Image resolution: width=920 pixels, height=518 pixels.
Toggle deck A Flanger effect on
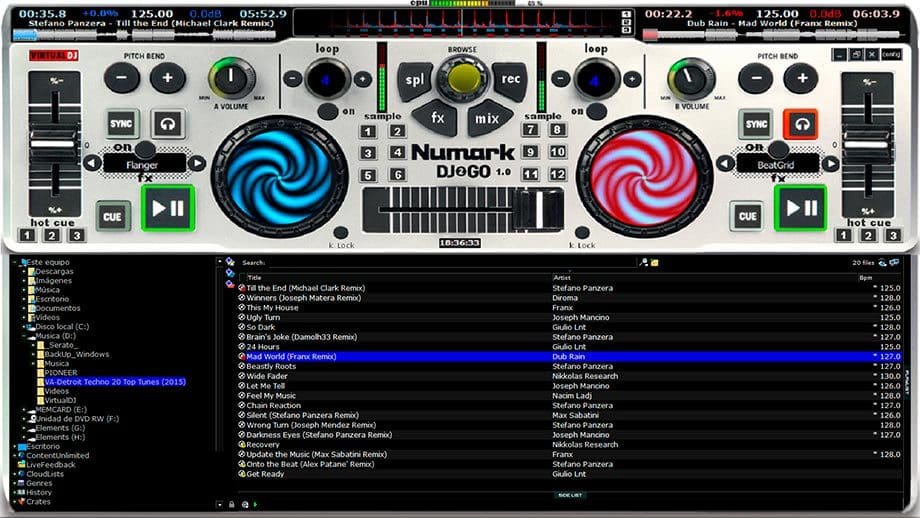click(145, 148)
